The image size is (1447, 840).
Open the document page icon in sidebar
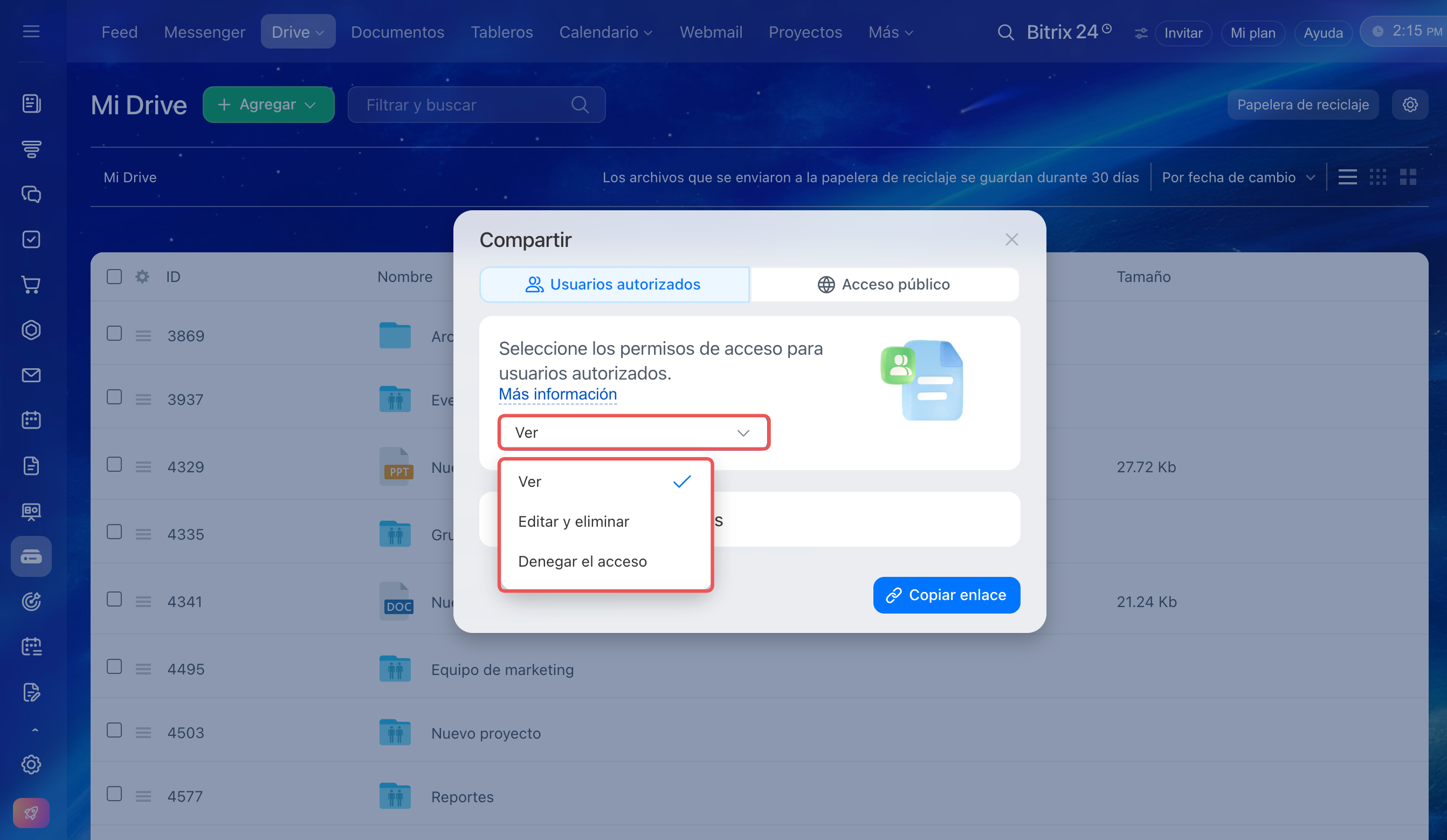click(31, 466)
